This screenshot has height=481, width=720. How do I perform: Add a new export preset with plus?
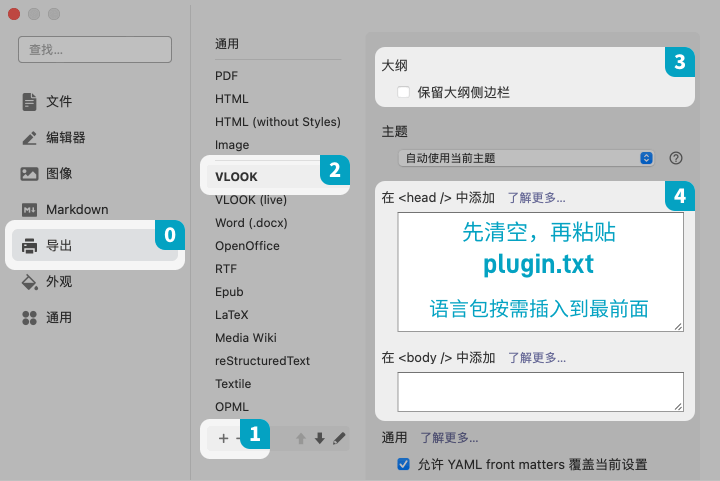[x=224, y=439]
